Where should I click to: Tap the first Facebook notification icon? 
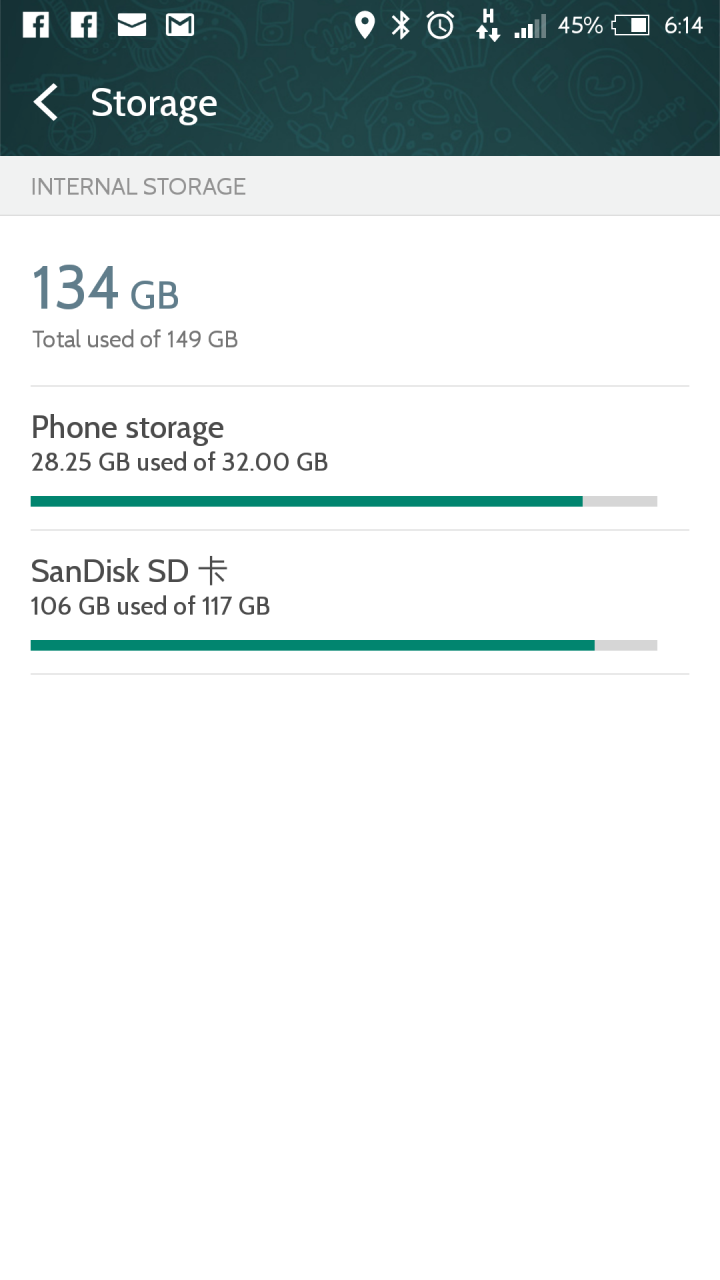click(x=36, y=25)
